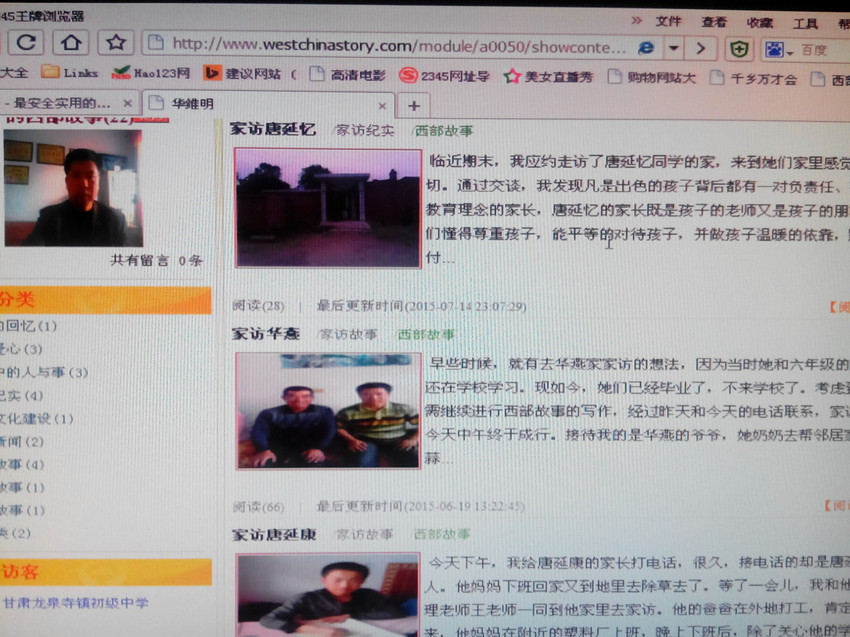Go to the browser home page icon

pyautogui.click(x=71, y=42)
